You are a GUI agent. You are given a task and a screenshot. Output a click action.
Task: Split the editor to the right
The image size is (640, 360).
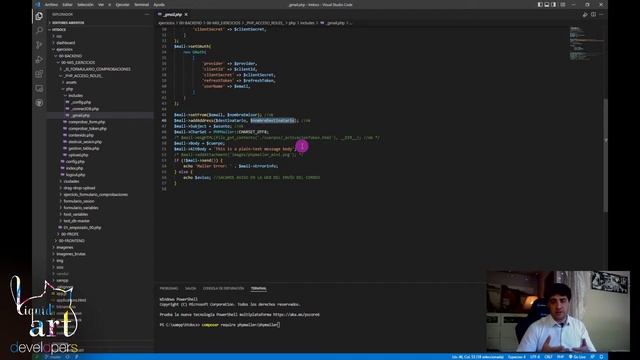[593, 14]
